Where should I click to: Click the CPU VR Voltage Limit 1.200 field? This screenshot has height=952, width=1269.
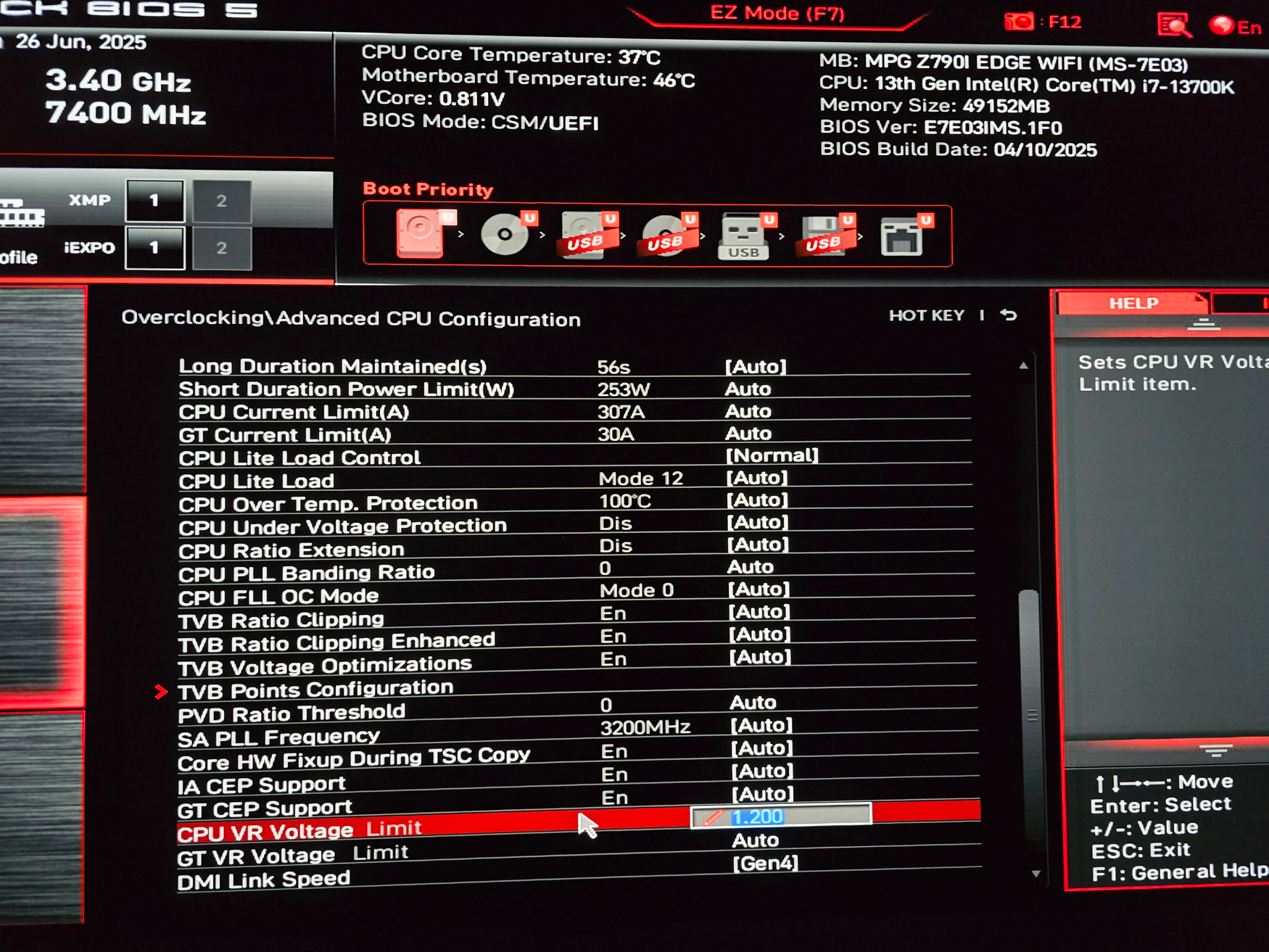point(781,815)
